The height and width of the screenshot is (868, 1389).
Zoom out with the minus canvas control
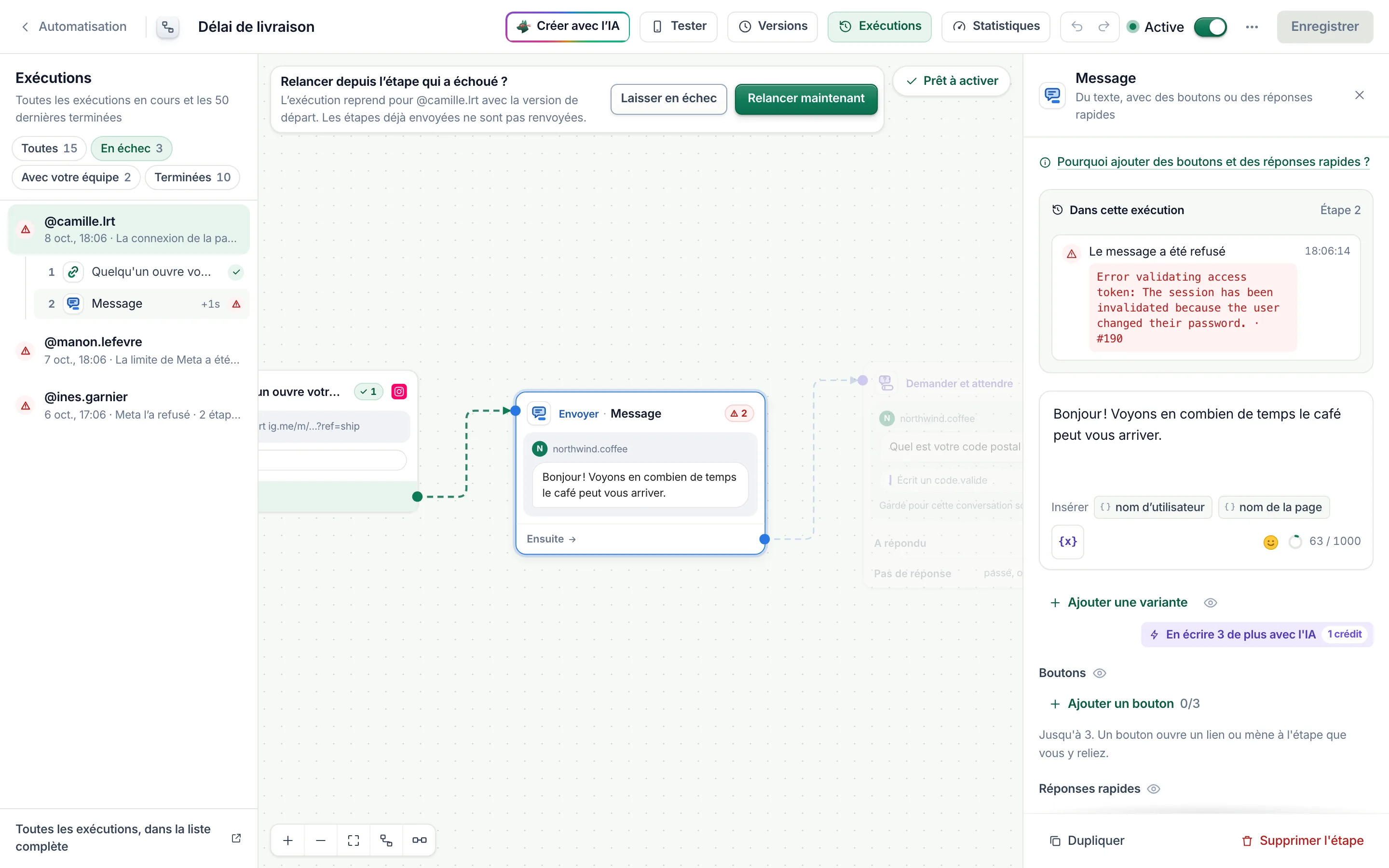(321, 840)
